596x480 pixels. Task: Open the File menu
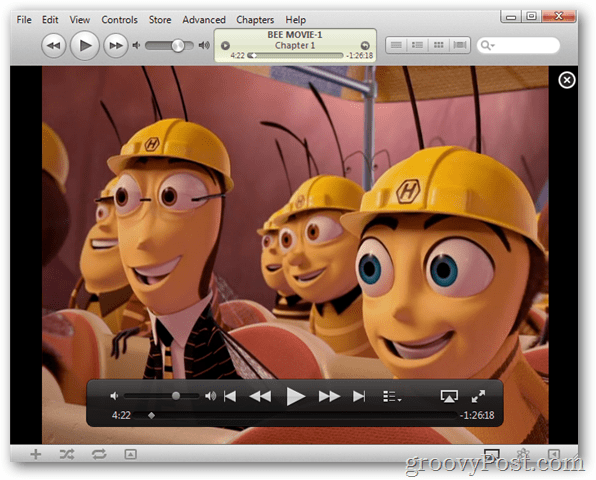[24, 20]
